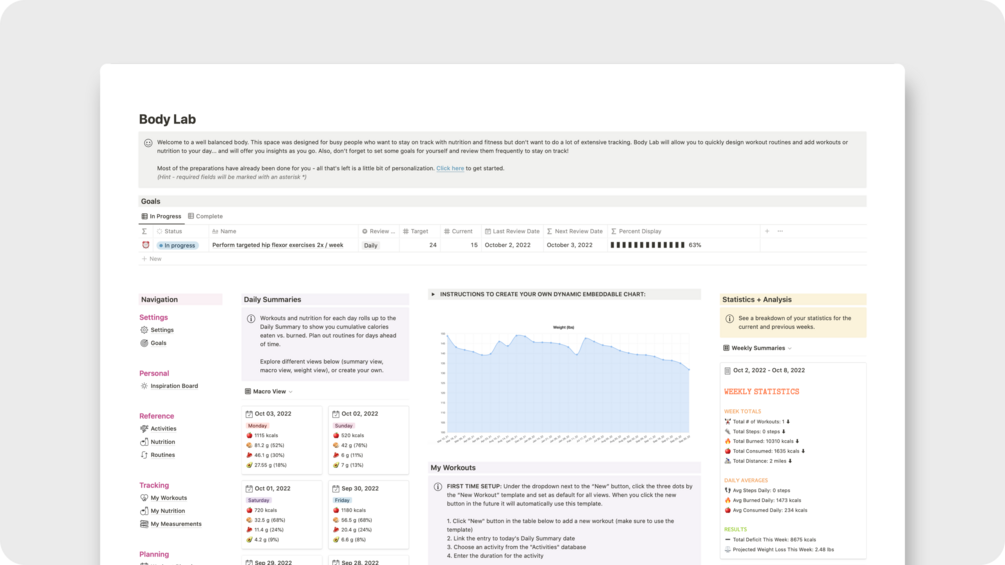The image size is (1005, 565).
Task: Expand the chart instructions toggle
Action: [x=433, y=295]
